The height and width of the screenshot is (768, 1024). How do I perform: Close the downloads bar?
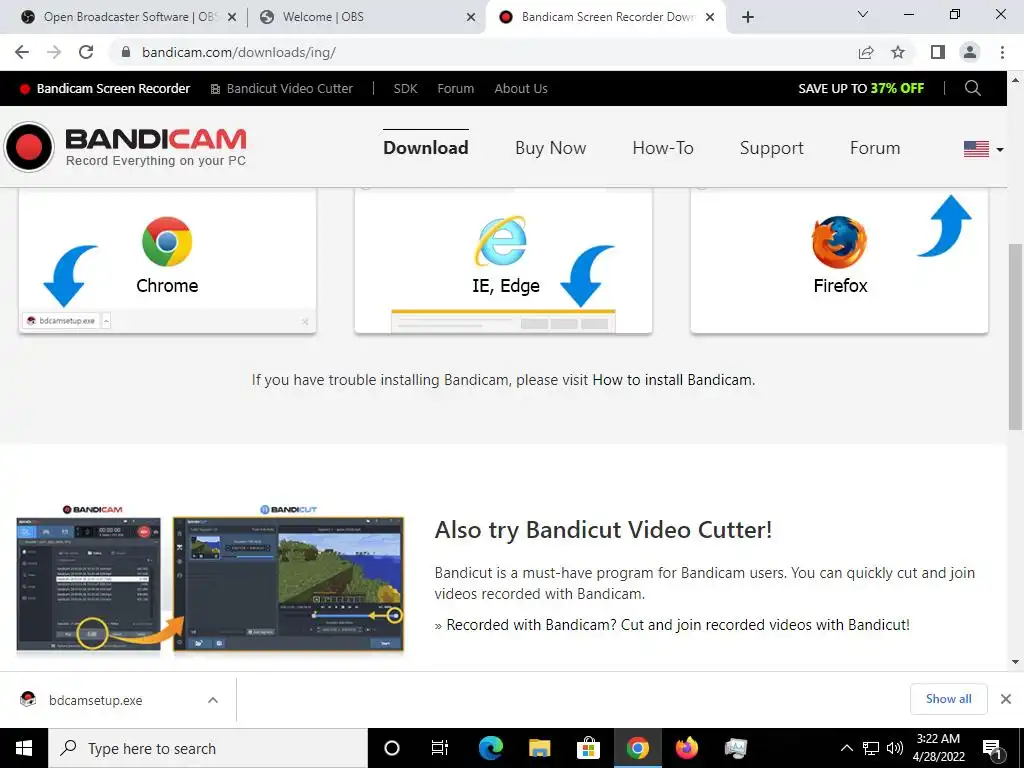click(1006, 699)
